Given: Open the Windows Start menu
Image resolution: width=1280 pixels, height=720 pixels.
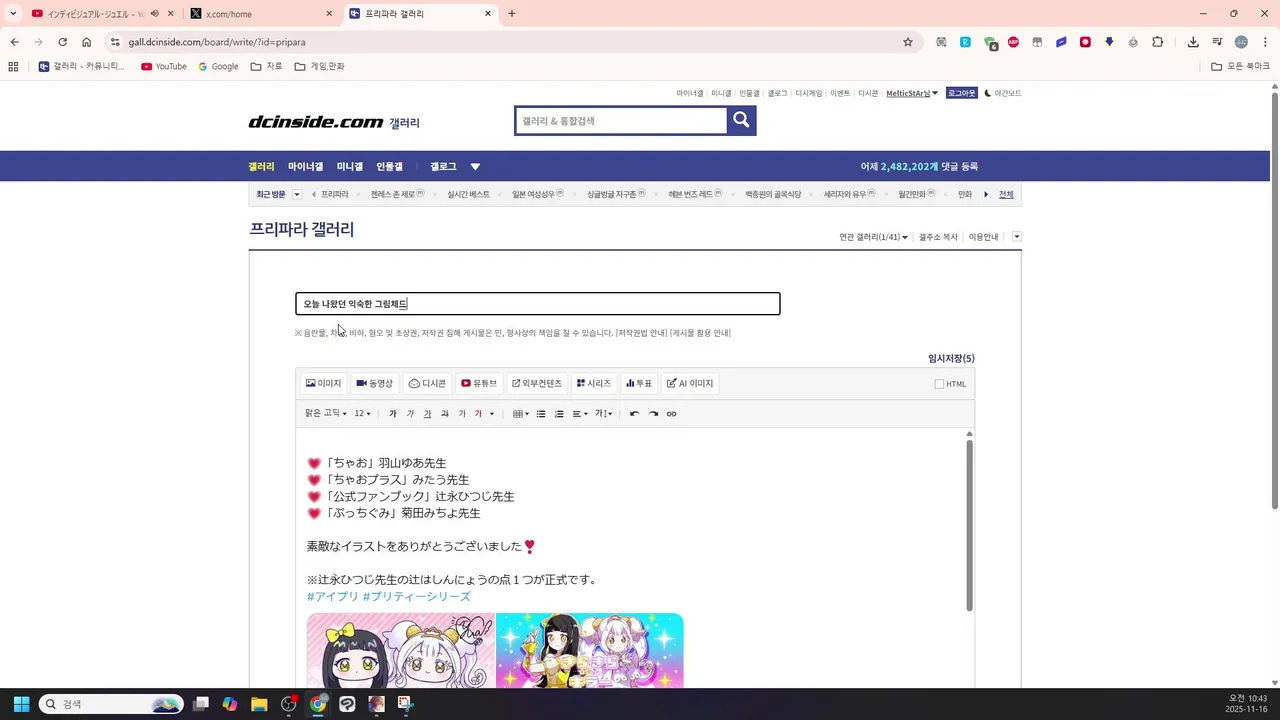Looking at the screenshot, I should (21, 704).
